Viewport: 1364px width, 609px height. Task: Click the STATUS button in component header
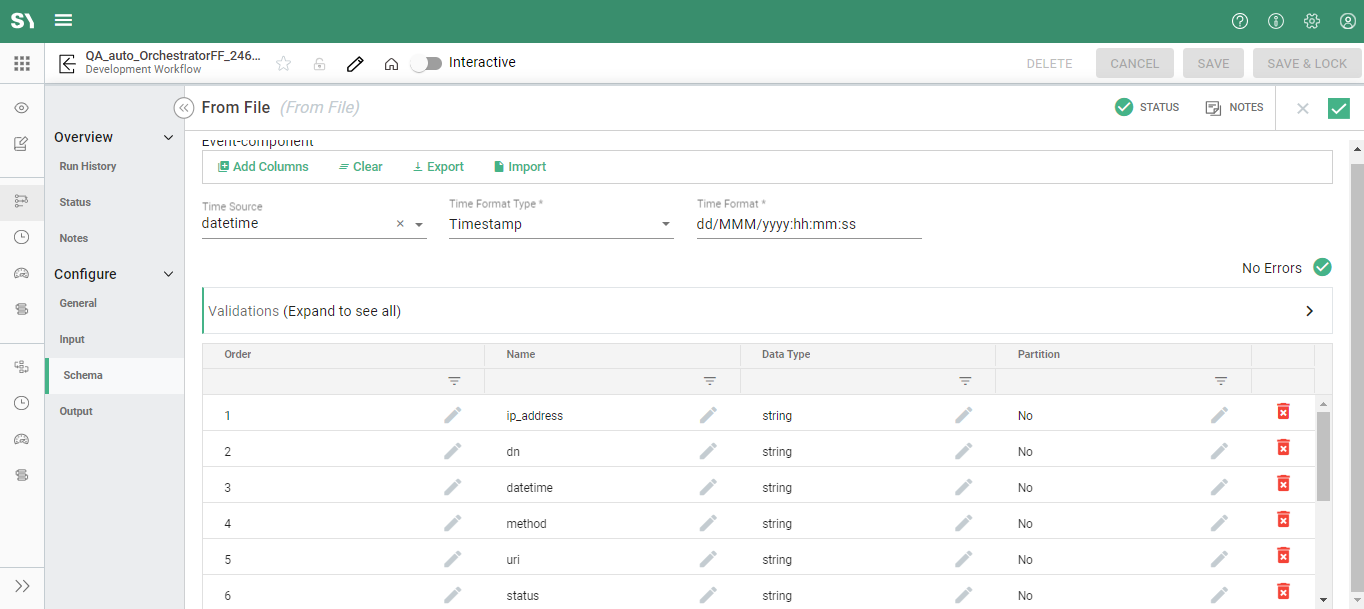coord(1147,107)
